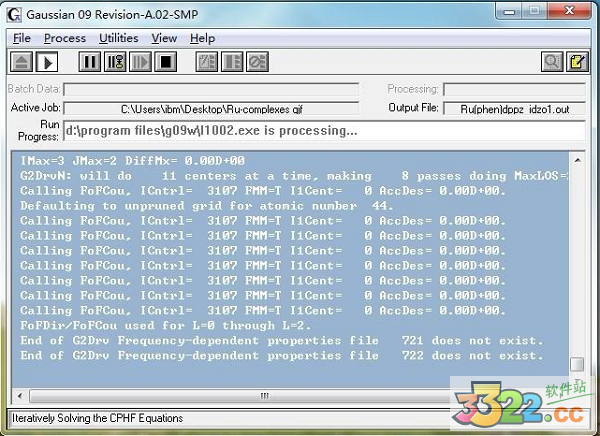Viewport: 600px width, 436px height.
Task: Maximize the Gaussian 09 window
Action: click(535, 11)
